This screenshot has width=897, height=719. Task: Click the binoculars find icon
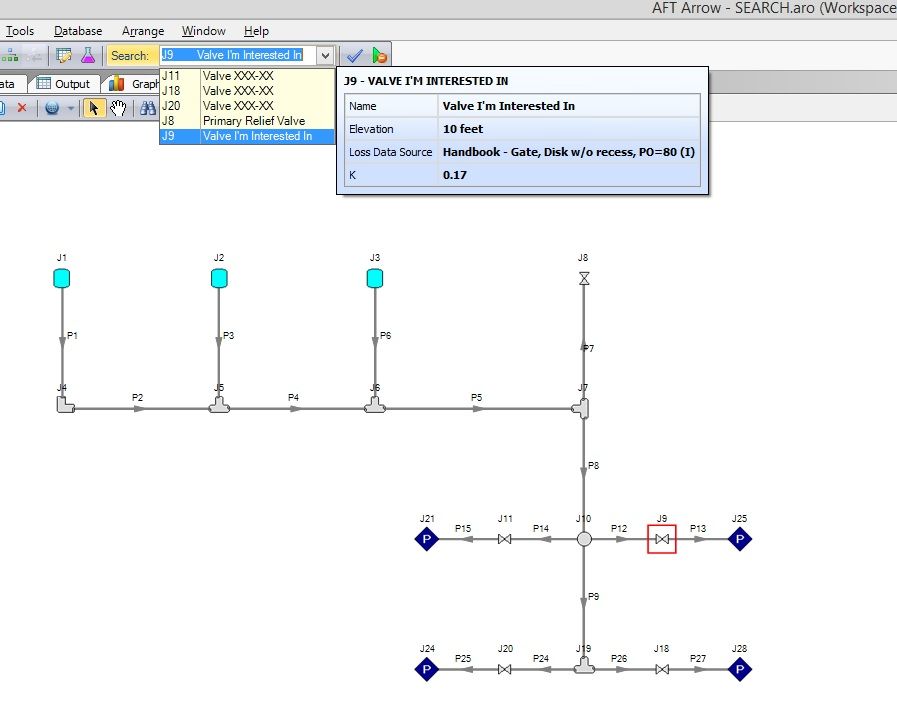(147, 108)
